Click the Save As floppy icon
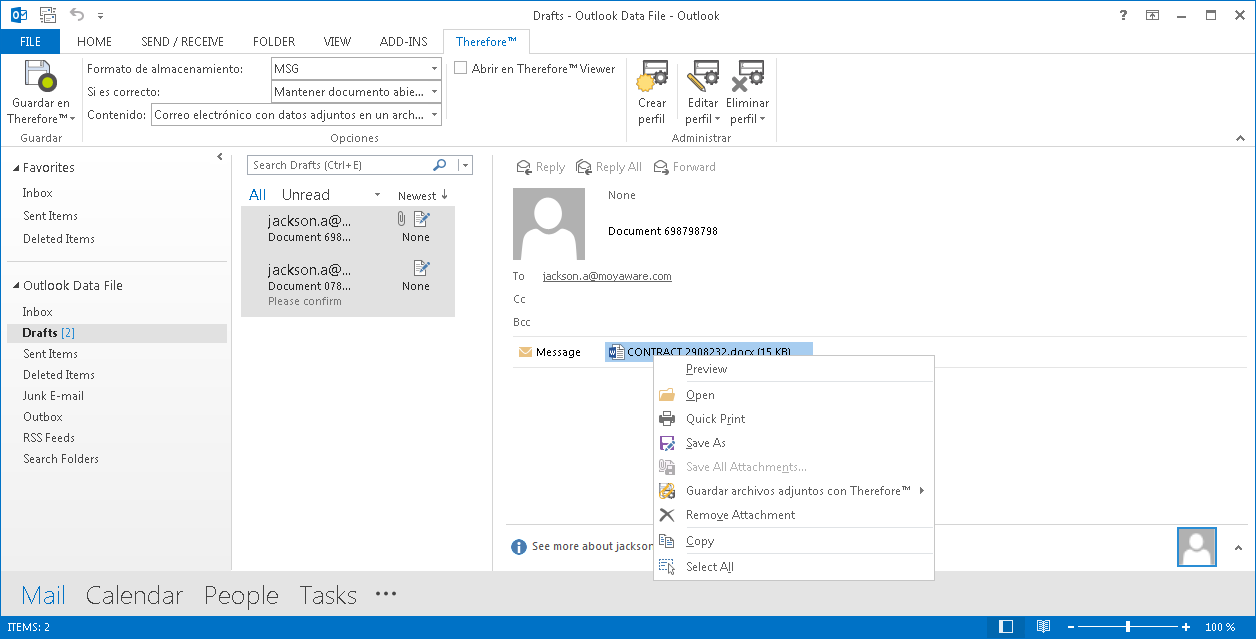The image size is (1256, 639). (667, 443)
